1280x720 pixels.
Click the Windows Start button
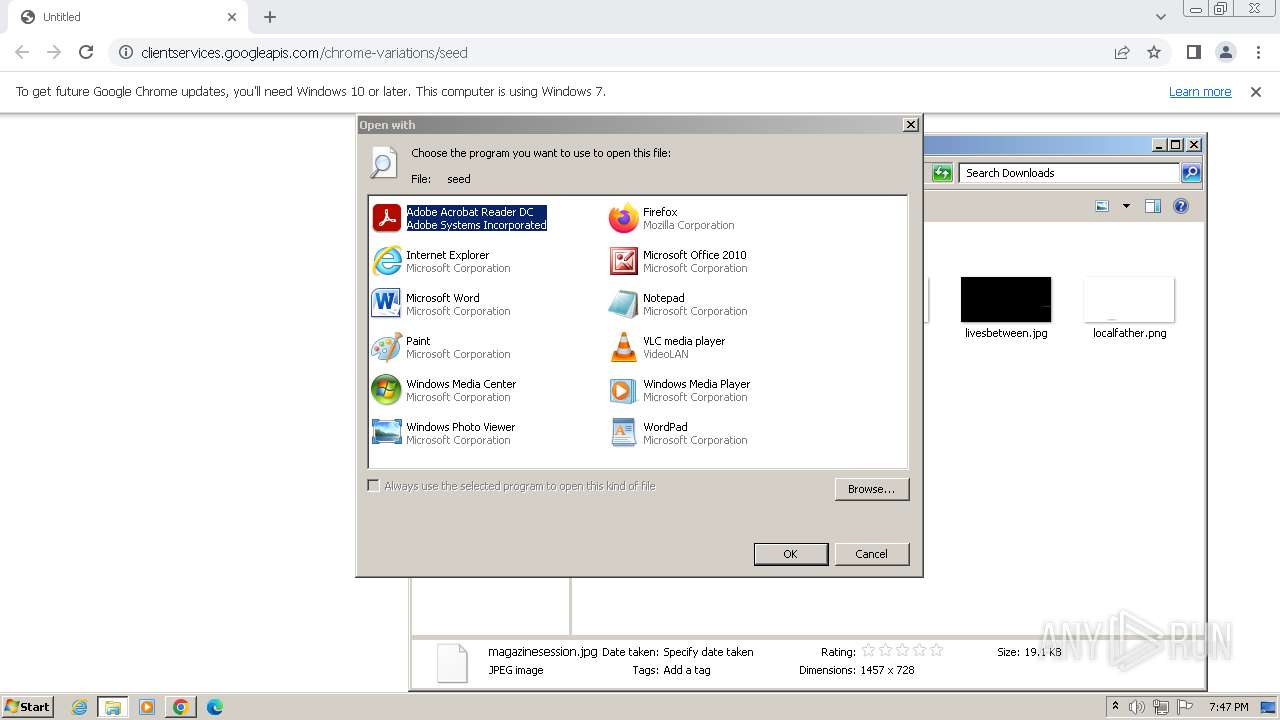tap(27, 707)
